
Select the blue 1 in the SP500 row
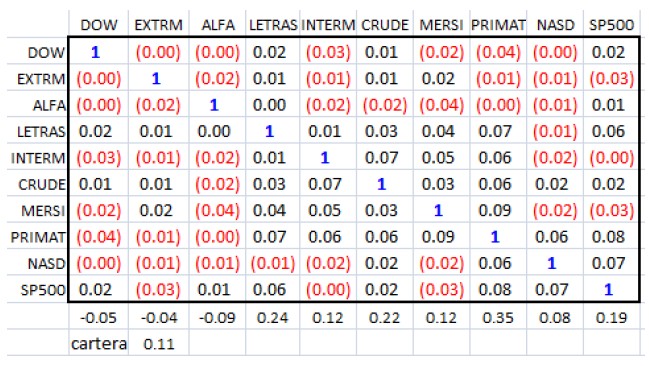coord(611,290)
